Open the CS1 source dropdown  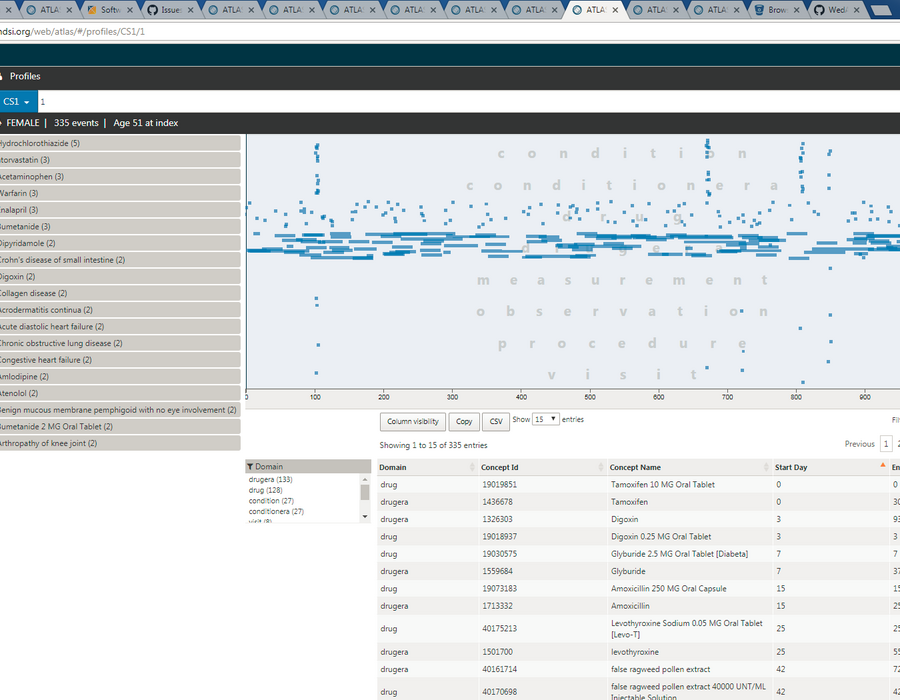(x=17, y=102)
